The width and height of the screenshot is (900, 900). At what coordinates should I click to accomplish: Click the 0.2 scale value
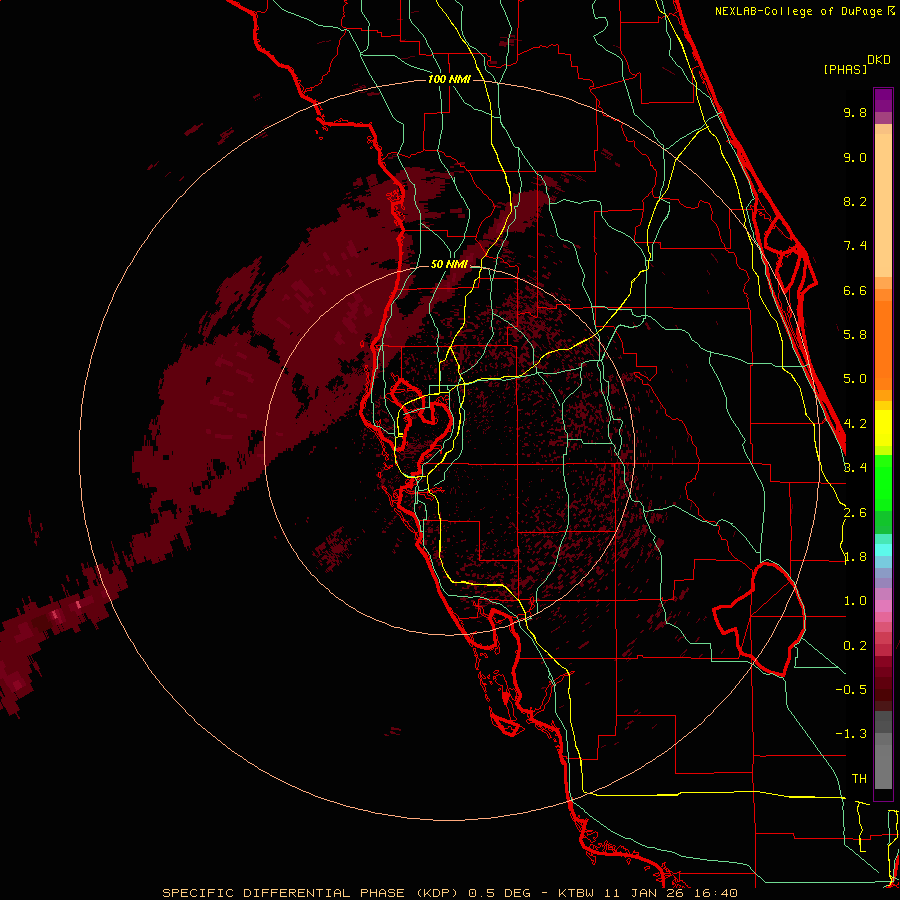click(x=855, y=646)
